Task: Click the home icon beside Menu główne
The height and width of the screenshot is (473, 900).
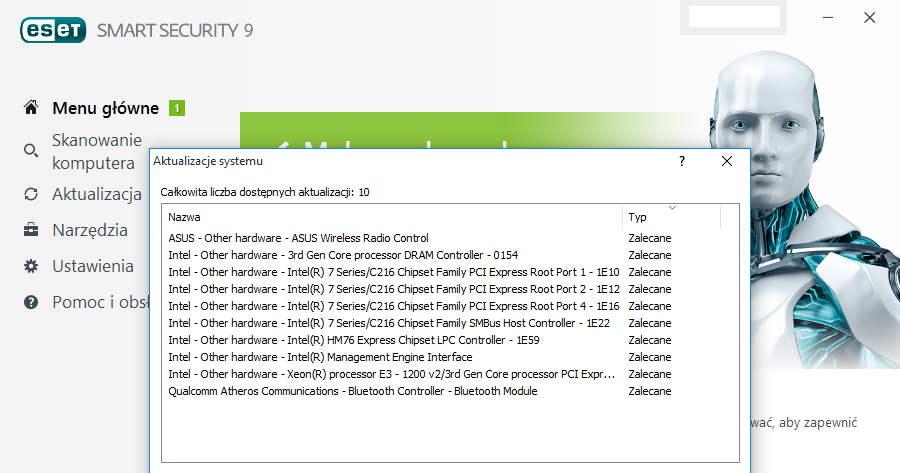Action: pos(31,107)
